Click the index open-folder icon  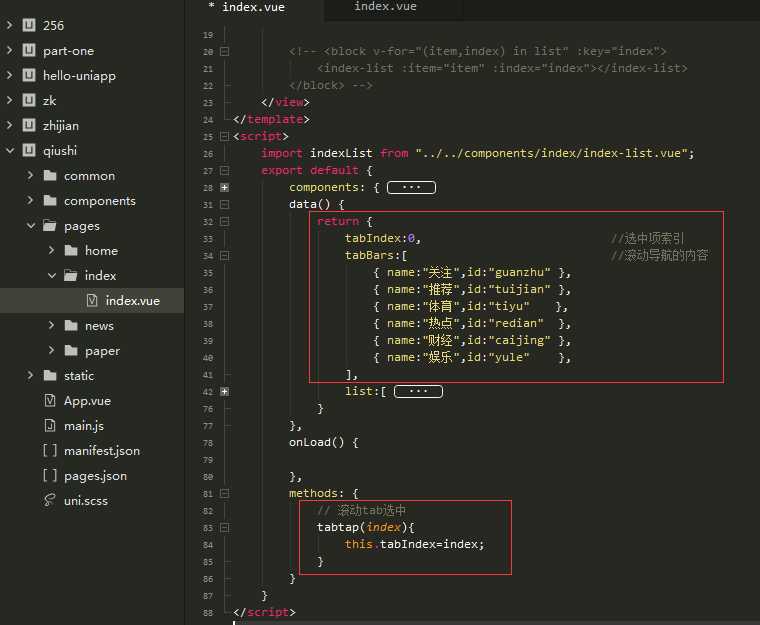pyautogui.click(x=71, y=275)
